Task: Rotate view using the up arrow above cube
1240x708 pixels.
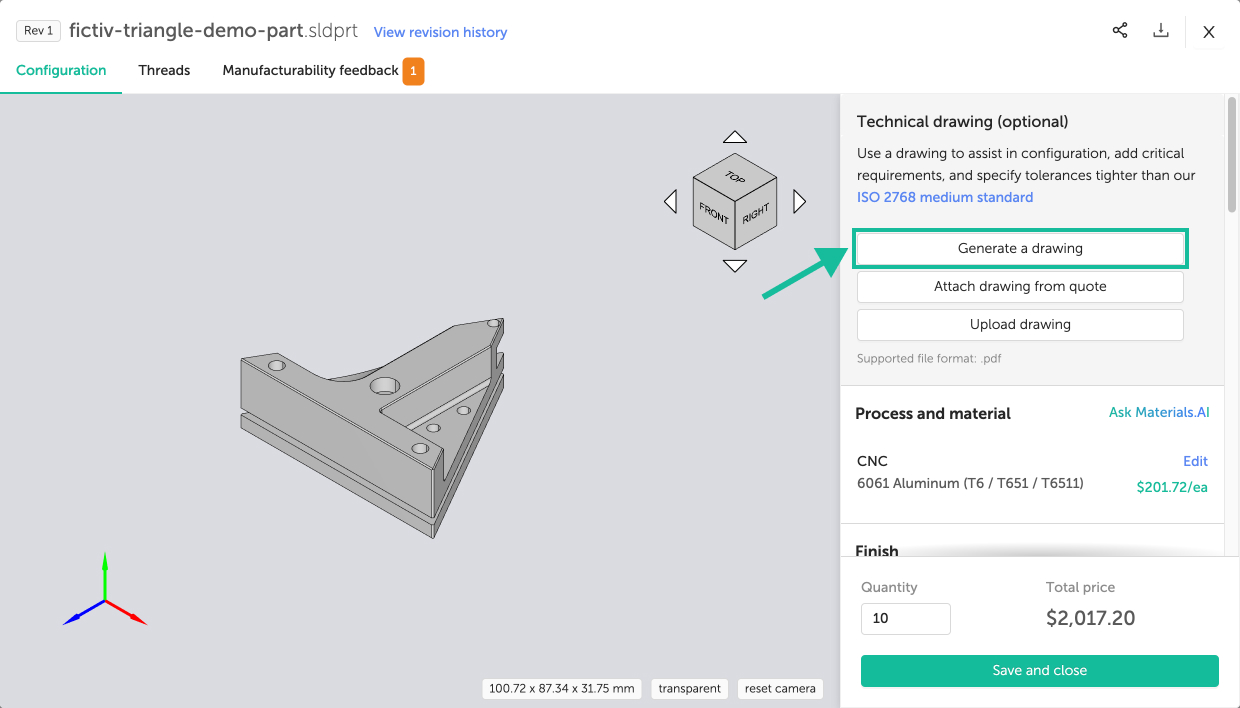Action: click(735, 137)
